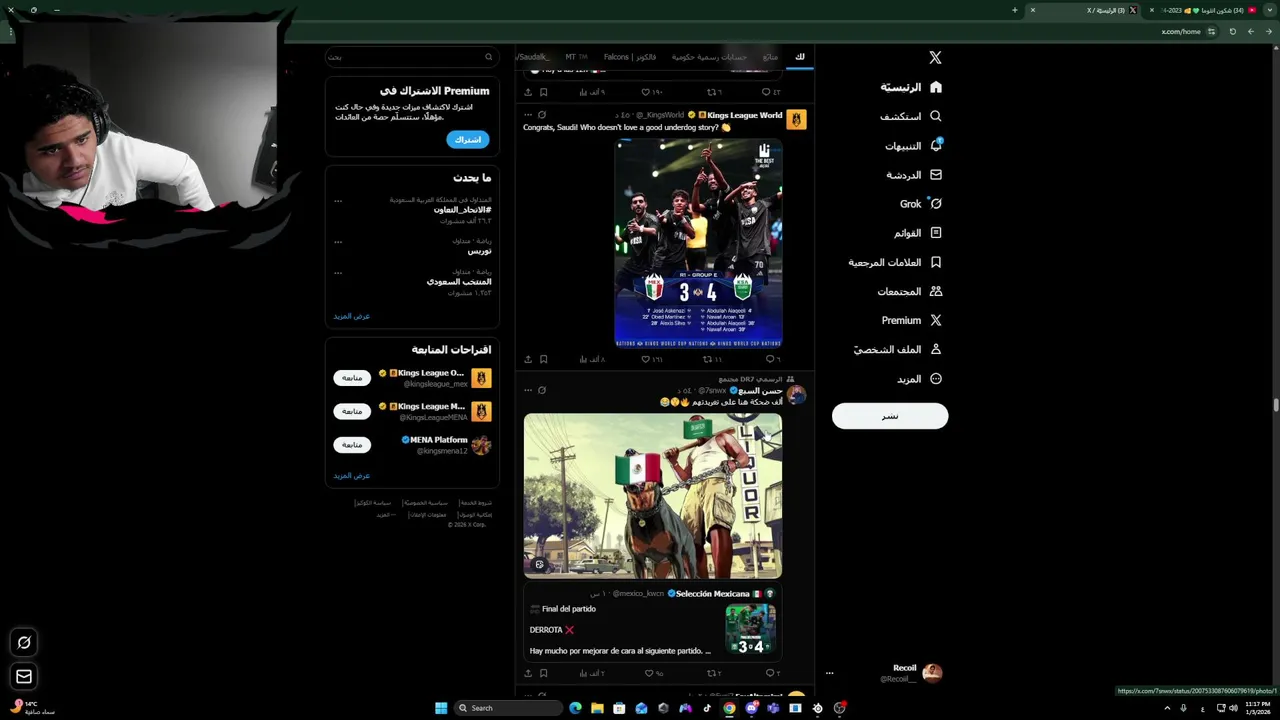Click عرض المزيد under follow suggestions
The width and height of the screenshot is (1280, 720).
(x=352, y=476)
